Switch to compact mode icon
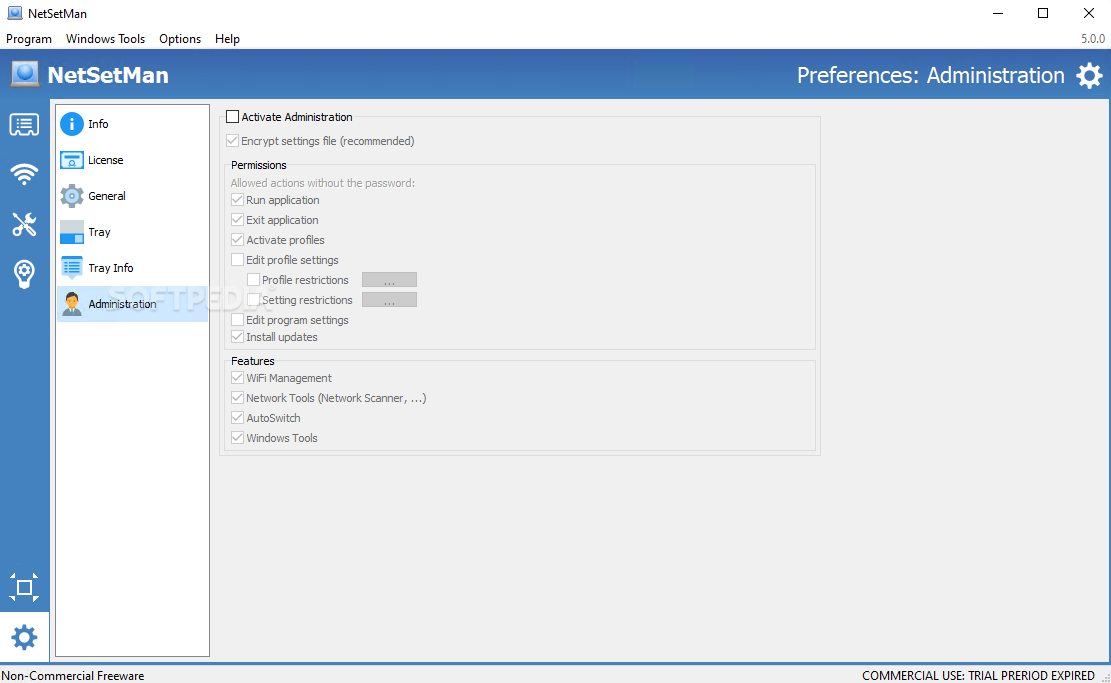Viewport: 1111px width, 683px height. pos(24,587)
